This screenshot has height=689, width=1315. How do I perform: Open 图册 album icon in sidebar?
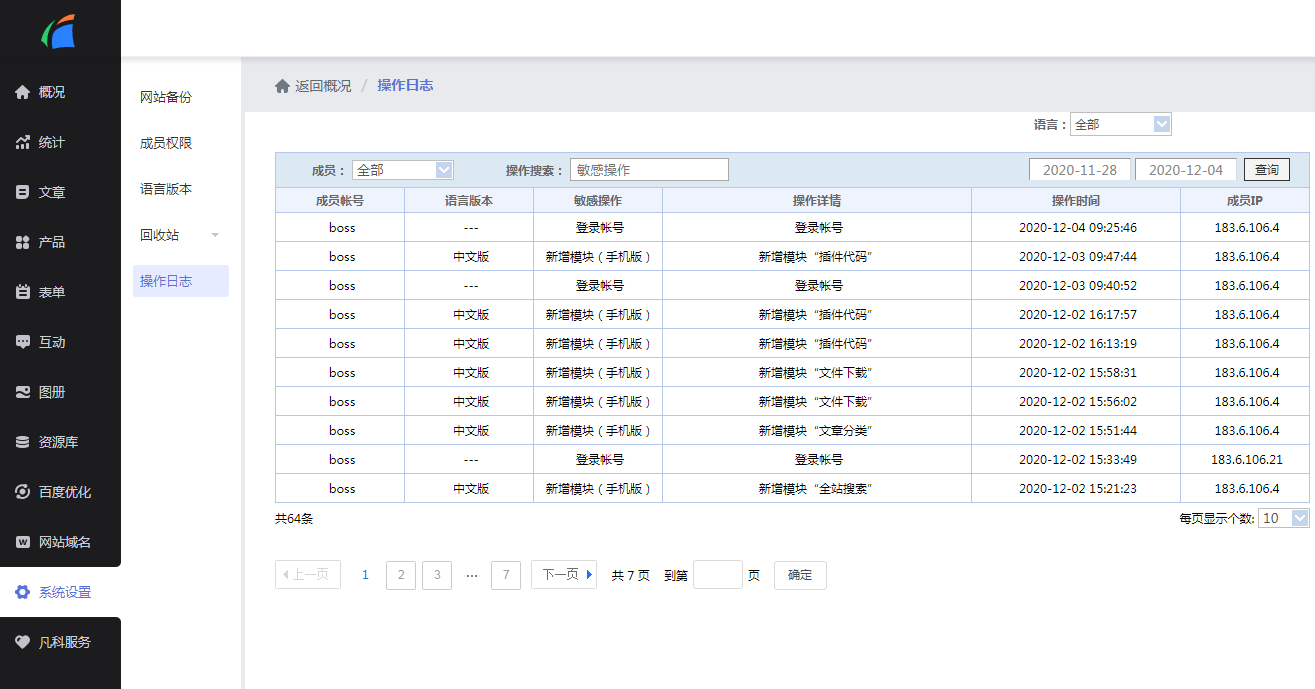[x=22, y=392]
